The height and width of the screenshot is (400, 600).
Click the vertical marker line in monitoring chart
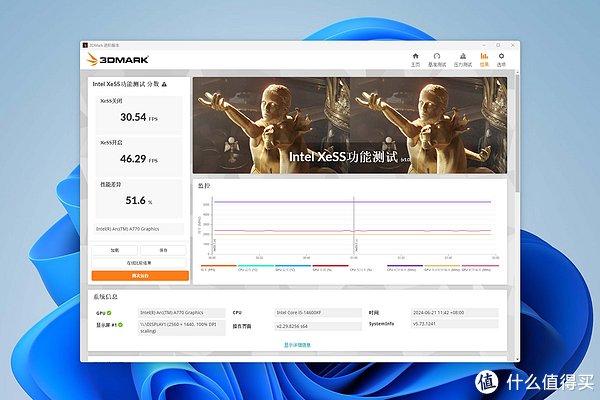[x=354, y=226]
